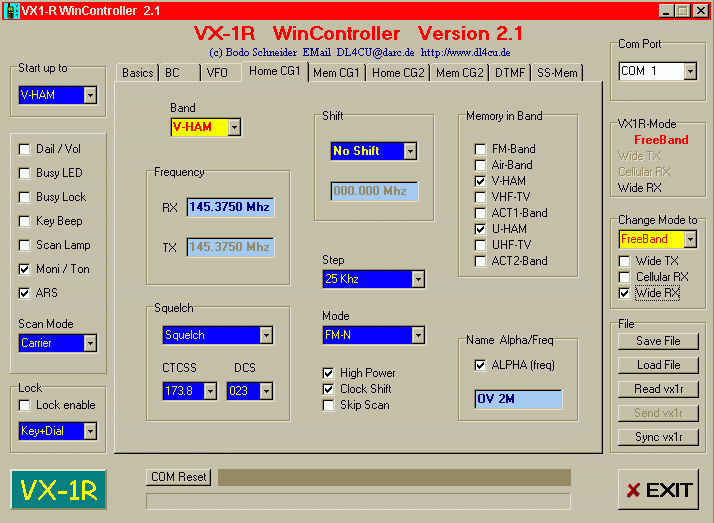Open the Mem CG1 tab
Image resolution: width=714 pixels, height=523 pixels.
[337, 73]
